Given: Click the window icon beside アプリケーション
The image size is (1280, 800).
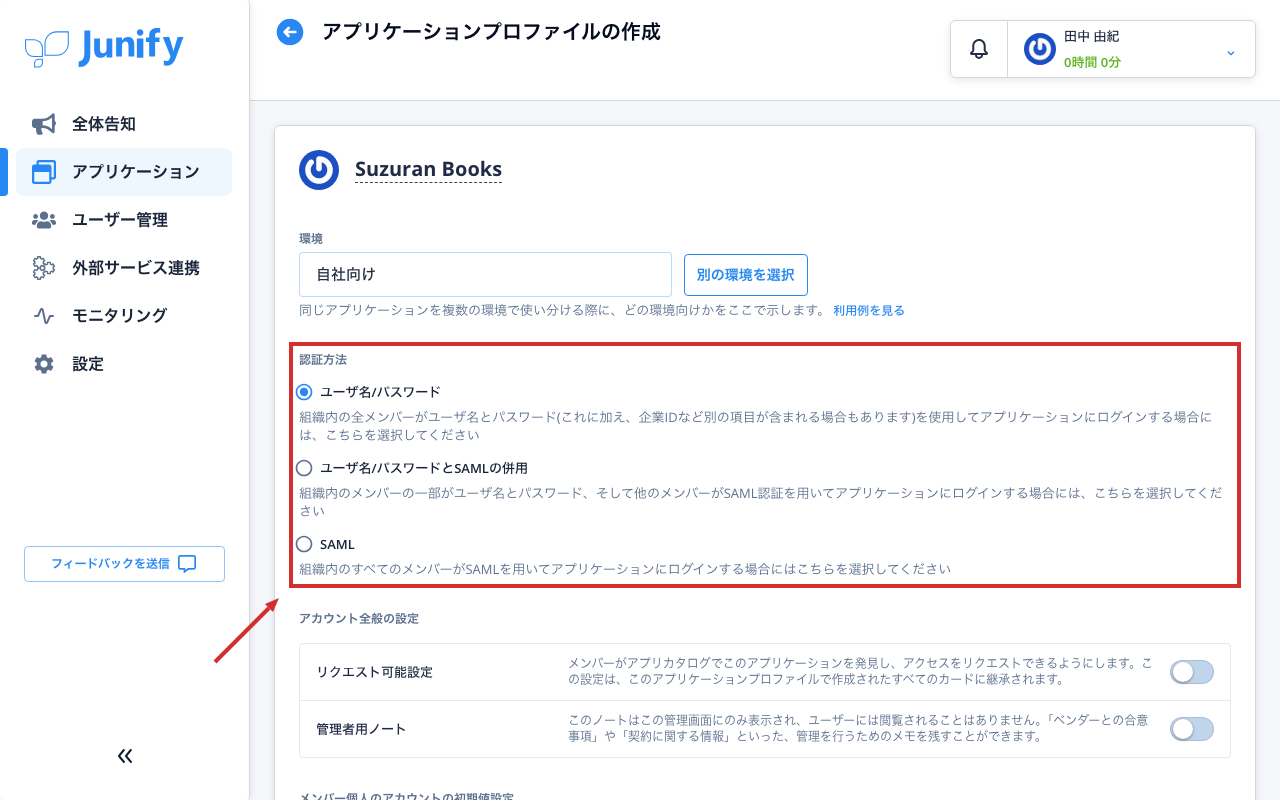Looking at the screenshot, I should tap(44, 172).
